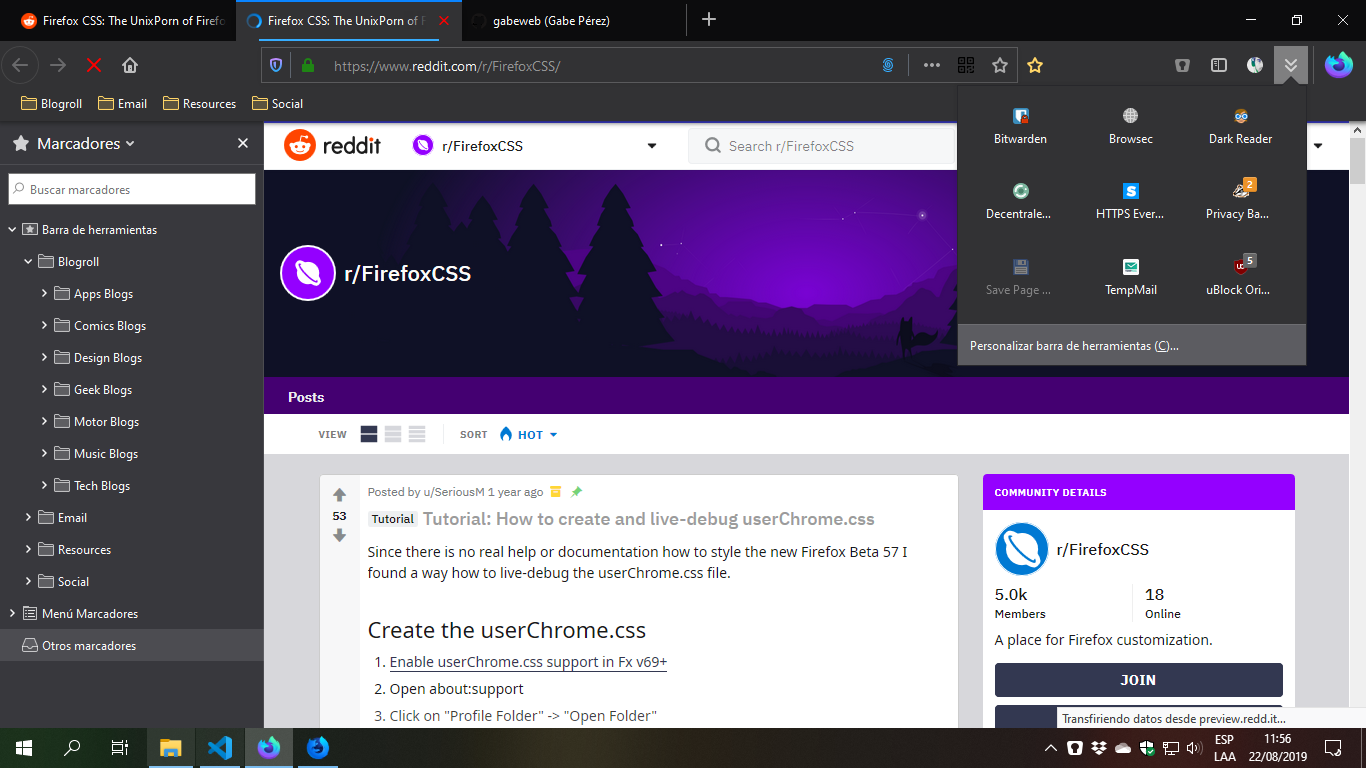
Task: Collapse the Barra de herramientas tree node
Action: (13, 230)
